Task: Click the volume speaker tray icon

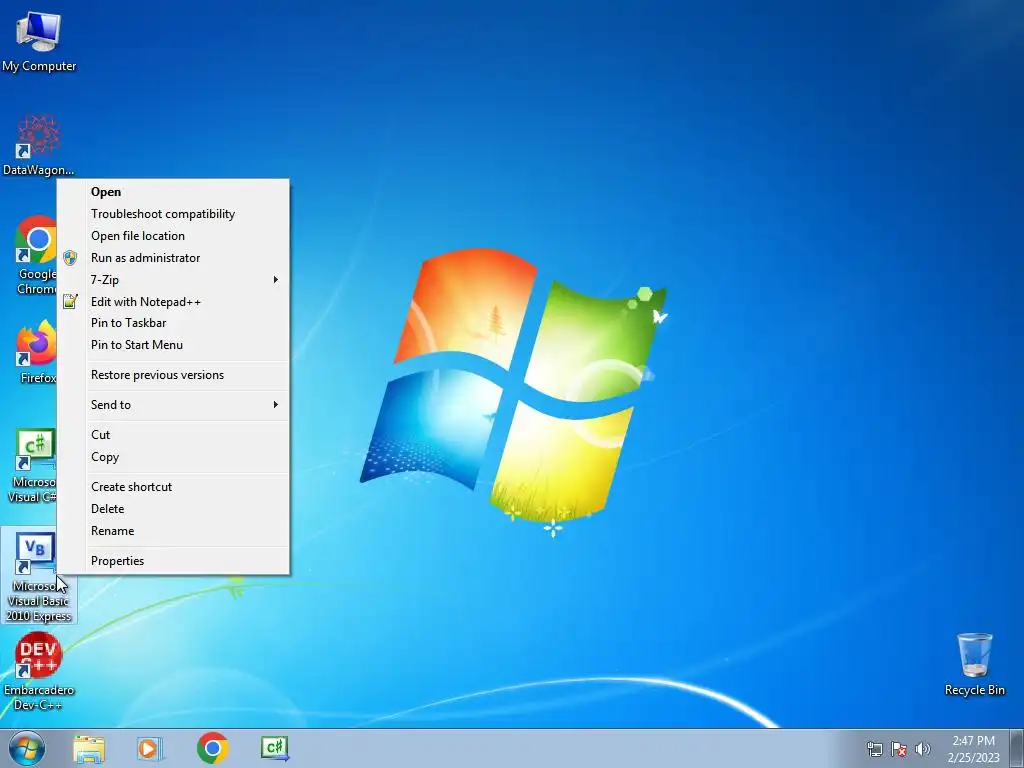Action: coord(922,749)
